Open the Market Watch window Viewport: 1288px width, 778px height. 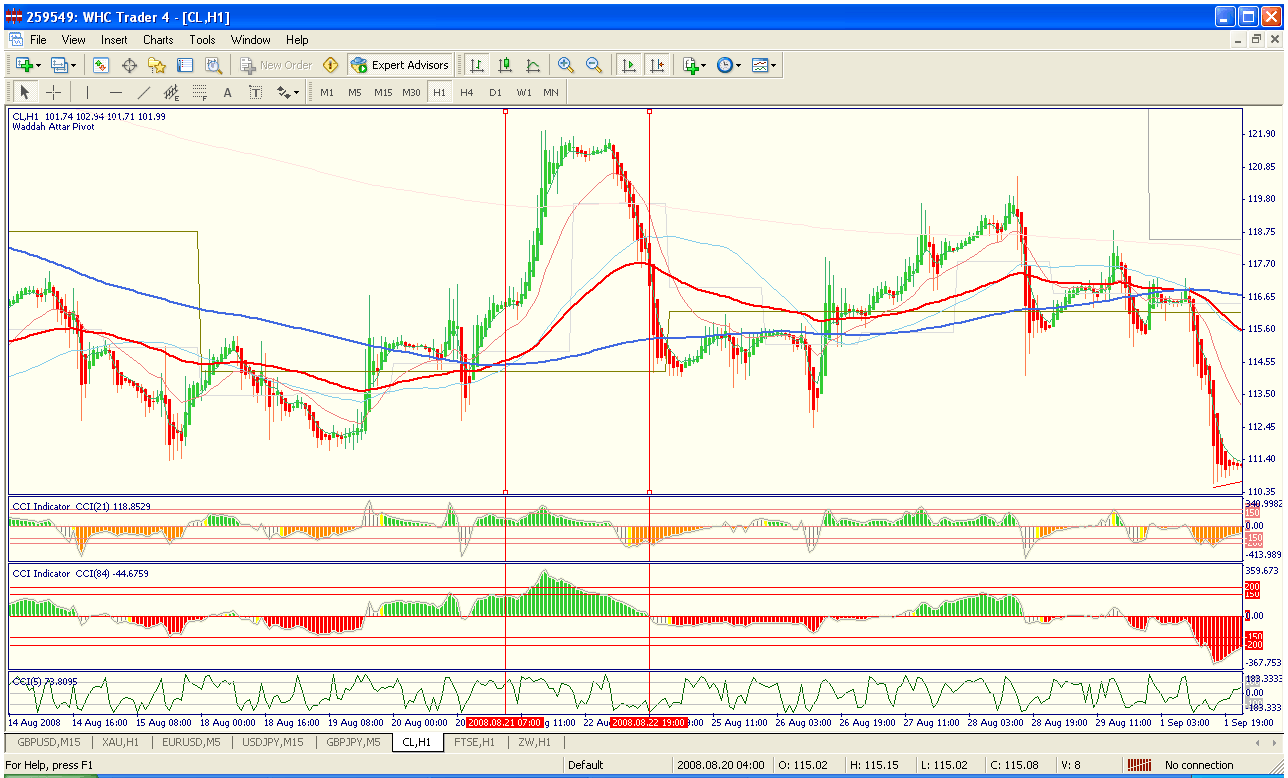point(101,65)
